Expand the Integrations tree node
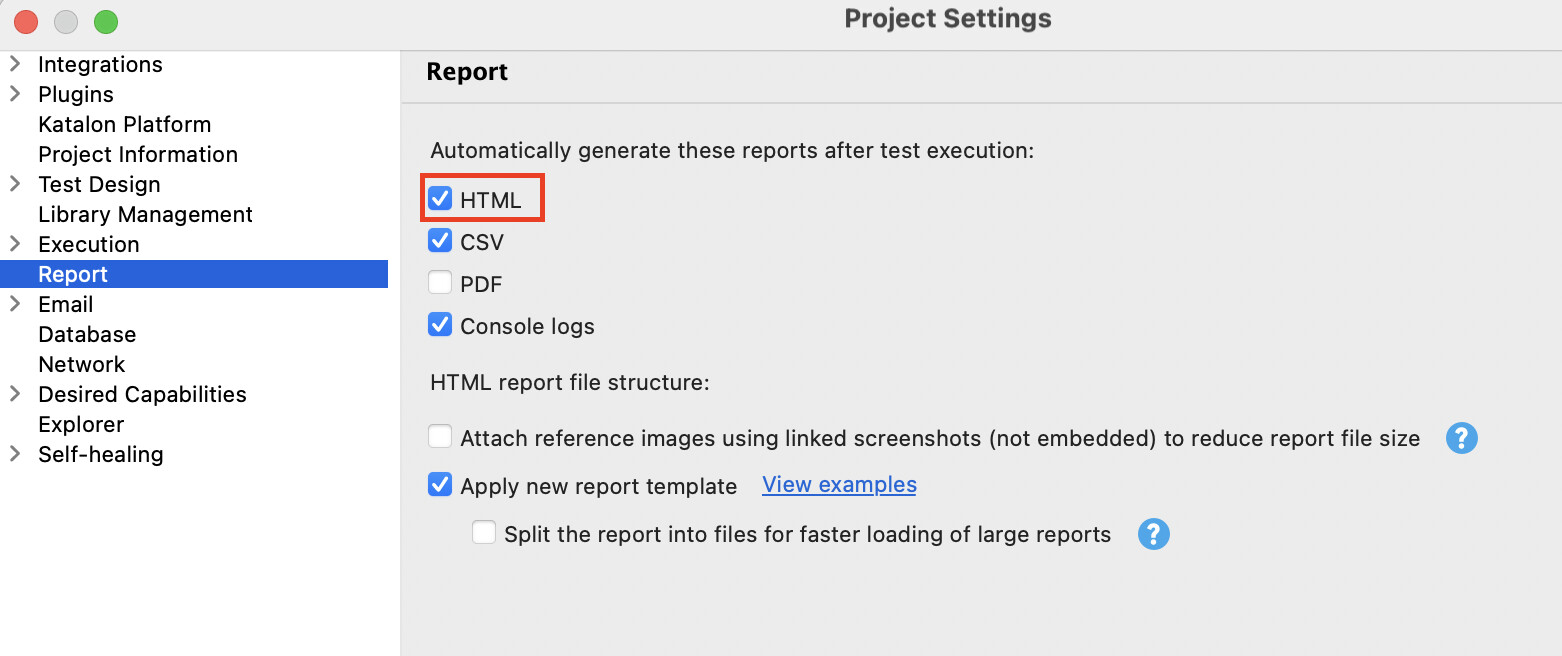Viewport: 1562px width, 656px height. coord(15,64)
